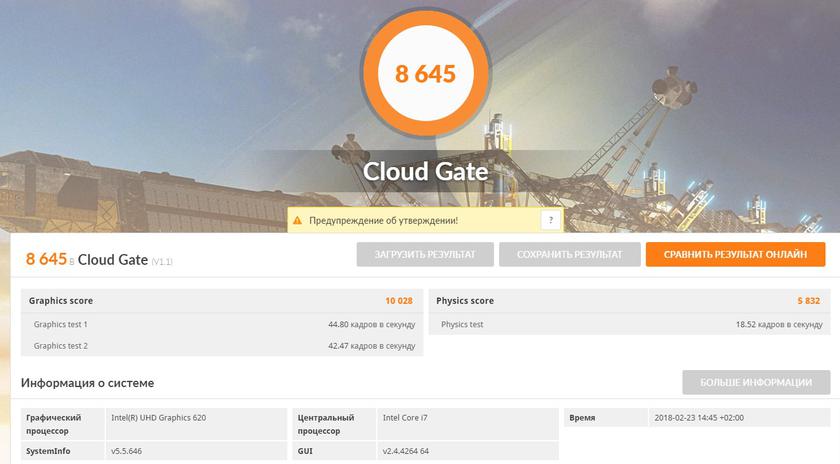Select the Physics test result row

[x=630, y=324]
